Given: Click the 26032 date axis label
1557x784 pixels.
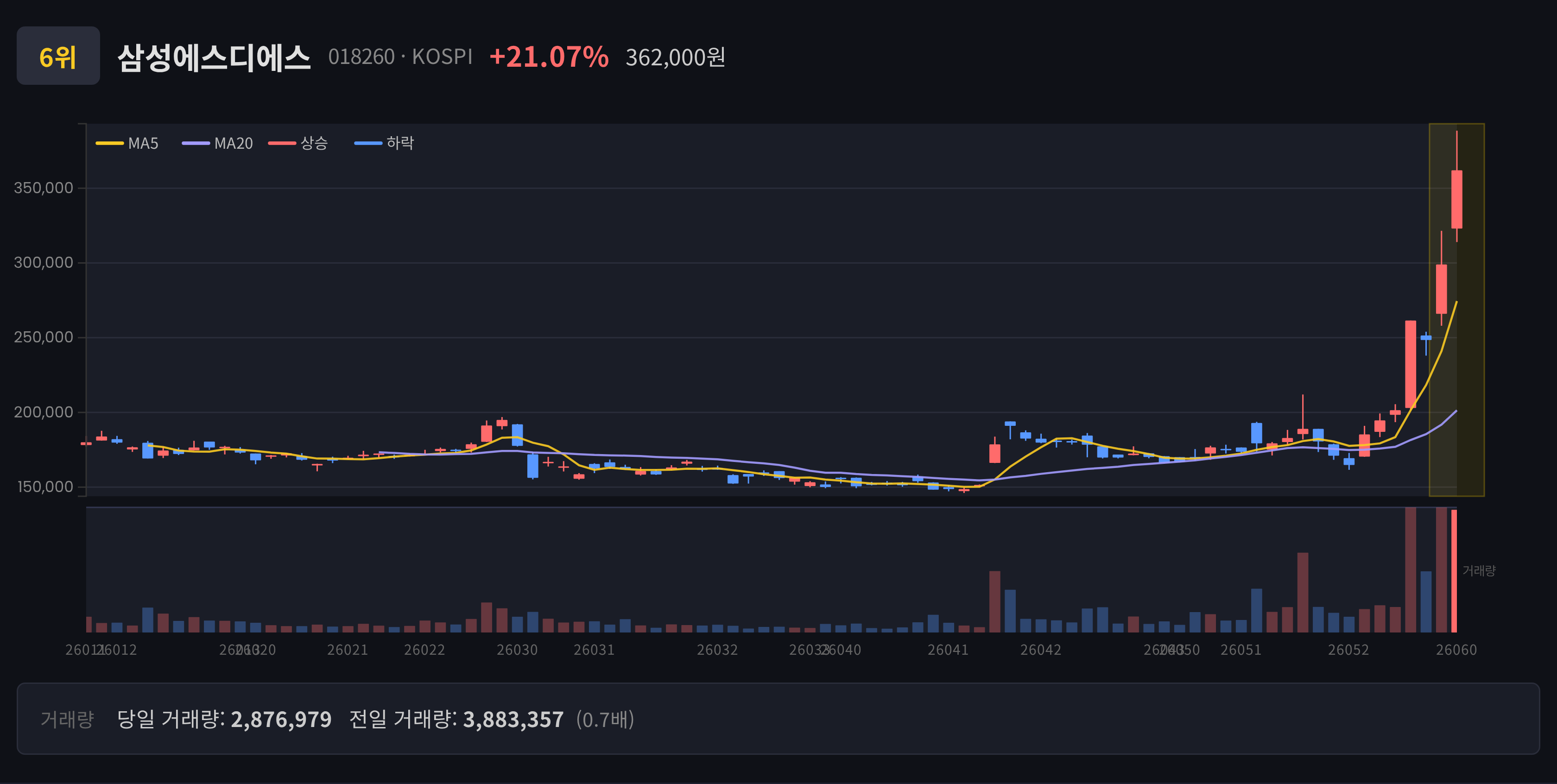Looking at the screenshot, I should (x=717, y=650).
